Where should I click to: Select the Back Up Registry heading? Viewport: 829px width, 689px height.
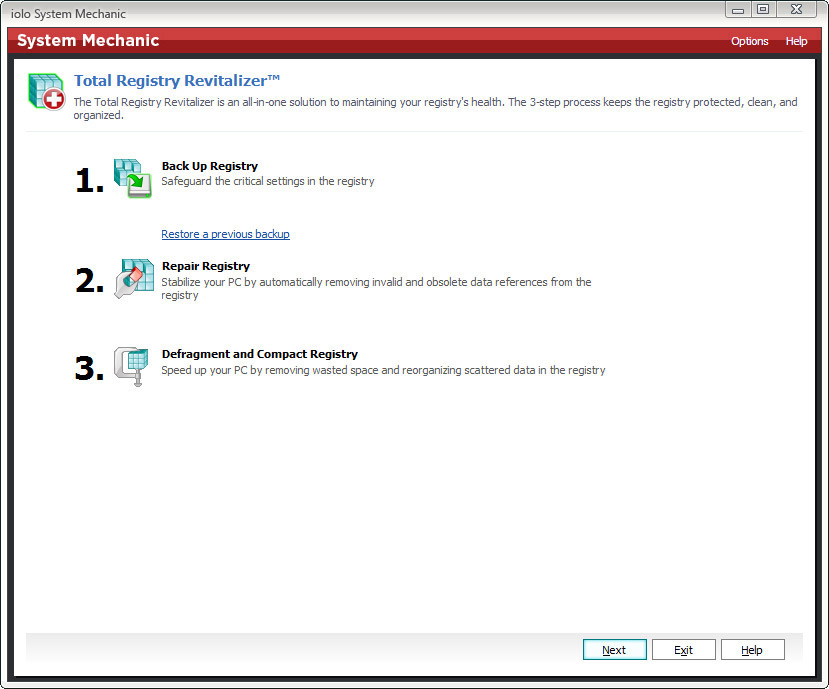click(210, 166)
